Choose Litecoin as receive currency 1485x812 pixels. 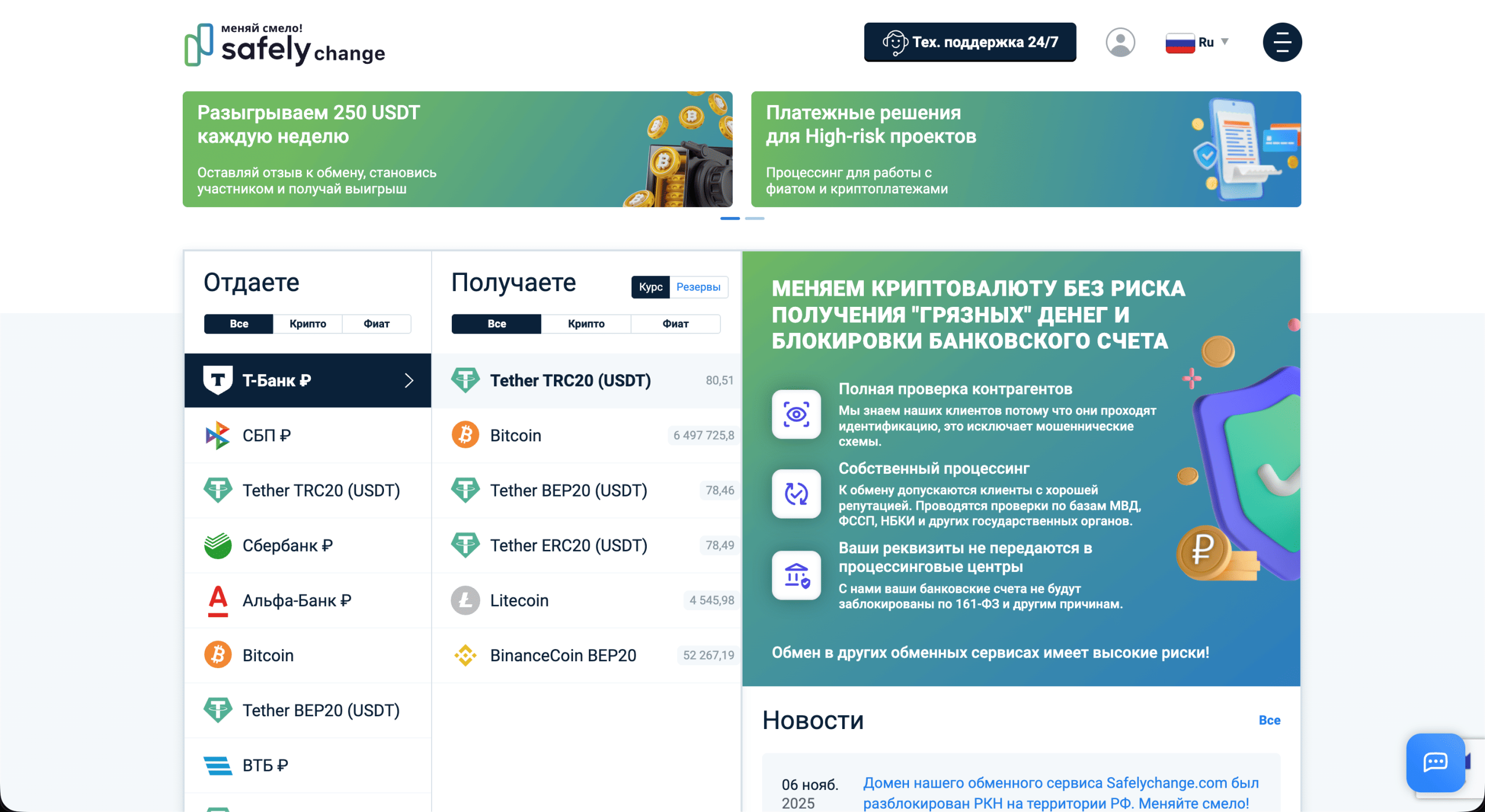tap(586, 600)
